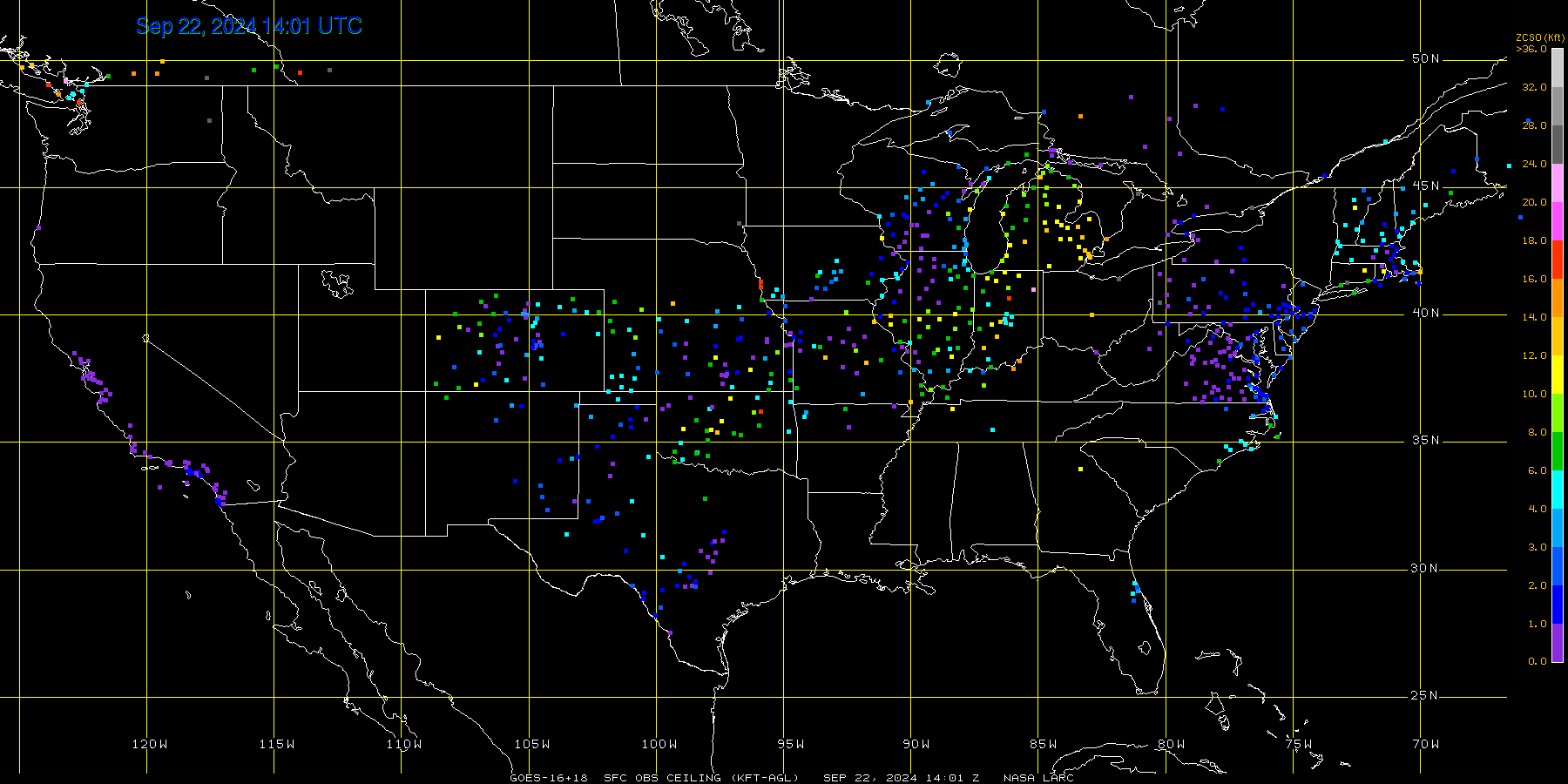Click the SEP 22, 2024 14:01 Z caption

point(901,778)
